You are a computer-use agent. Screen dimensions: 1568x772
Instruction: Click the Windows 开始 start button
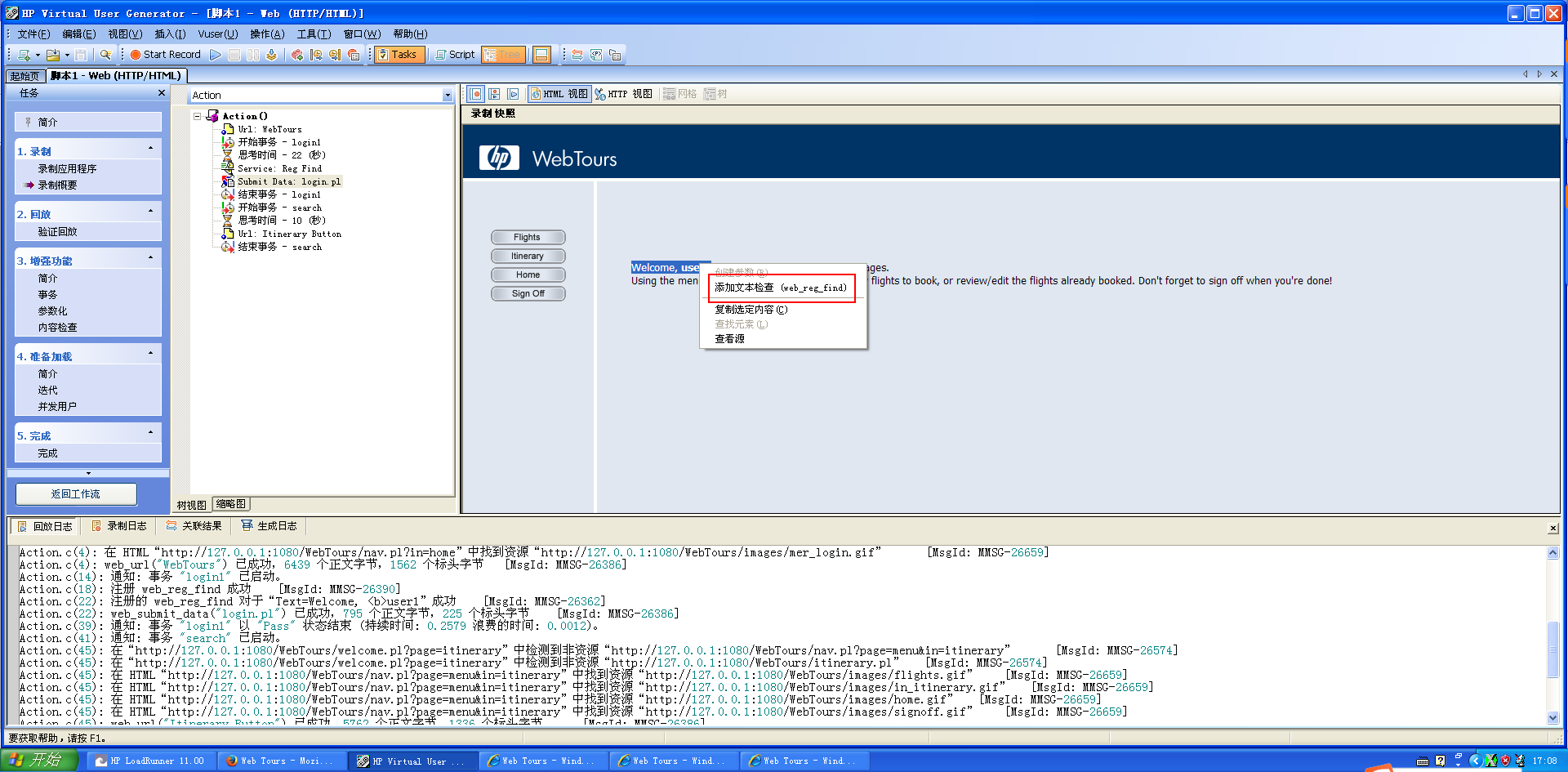pyautogui.click(x=38, y=761)
